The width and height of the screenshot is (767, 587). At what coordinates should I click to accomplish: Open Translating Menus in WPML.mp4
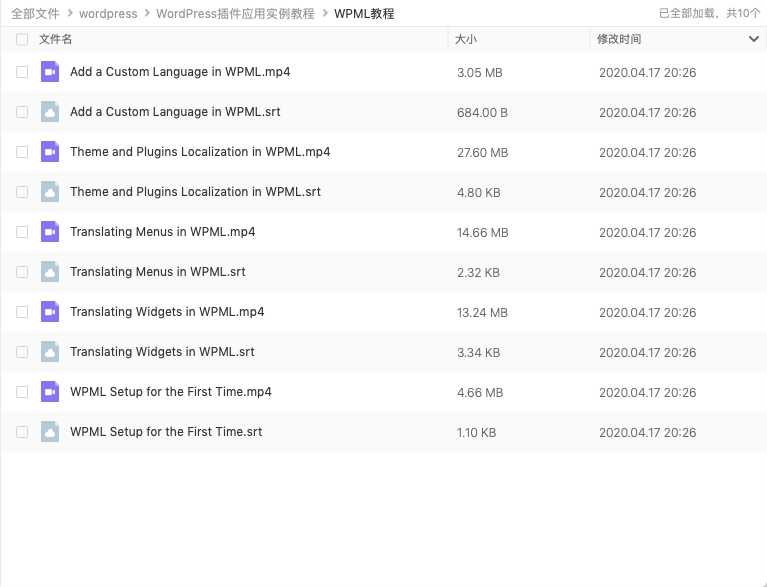pyautogui.click(x=162, y=232)
